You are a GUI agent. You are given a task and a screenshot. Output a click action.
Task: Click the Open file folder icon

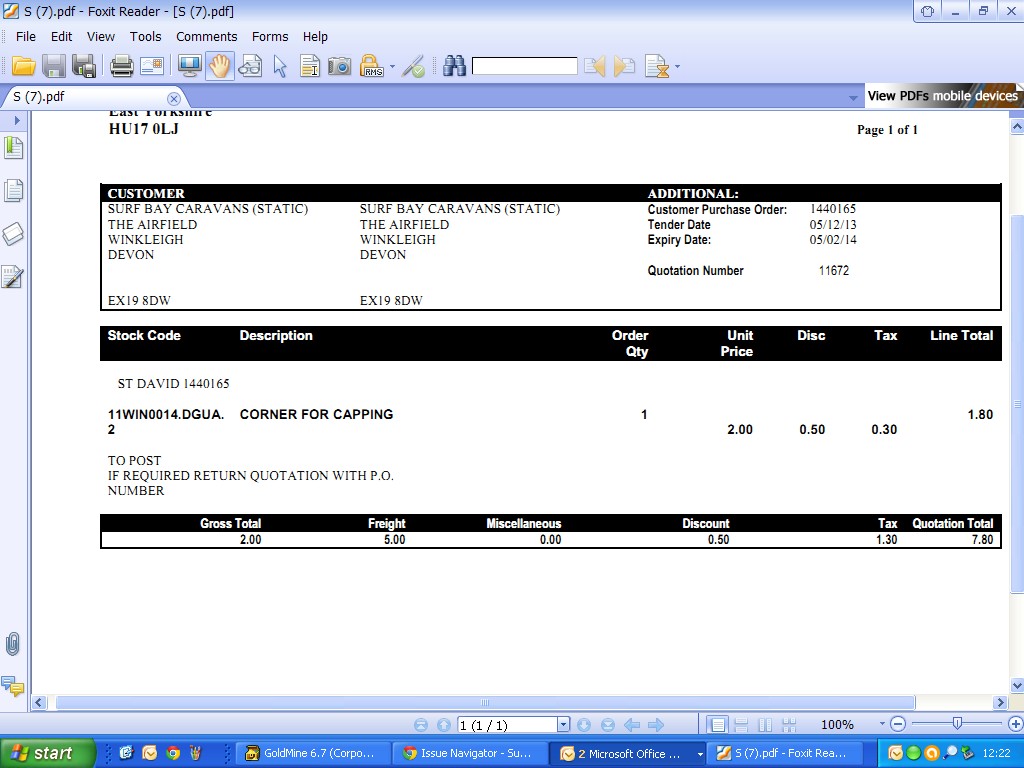coord(24,67)
